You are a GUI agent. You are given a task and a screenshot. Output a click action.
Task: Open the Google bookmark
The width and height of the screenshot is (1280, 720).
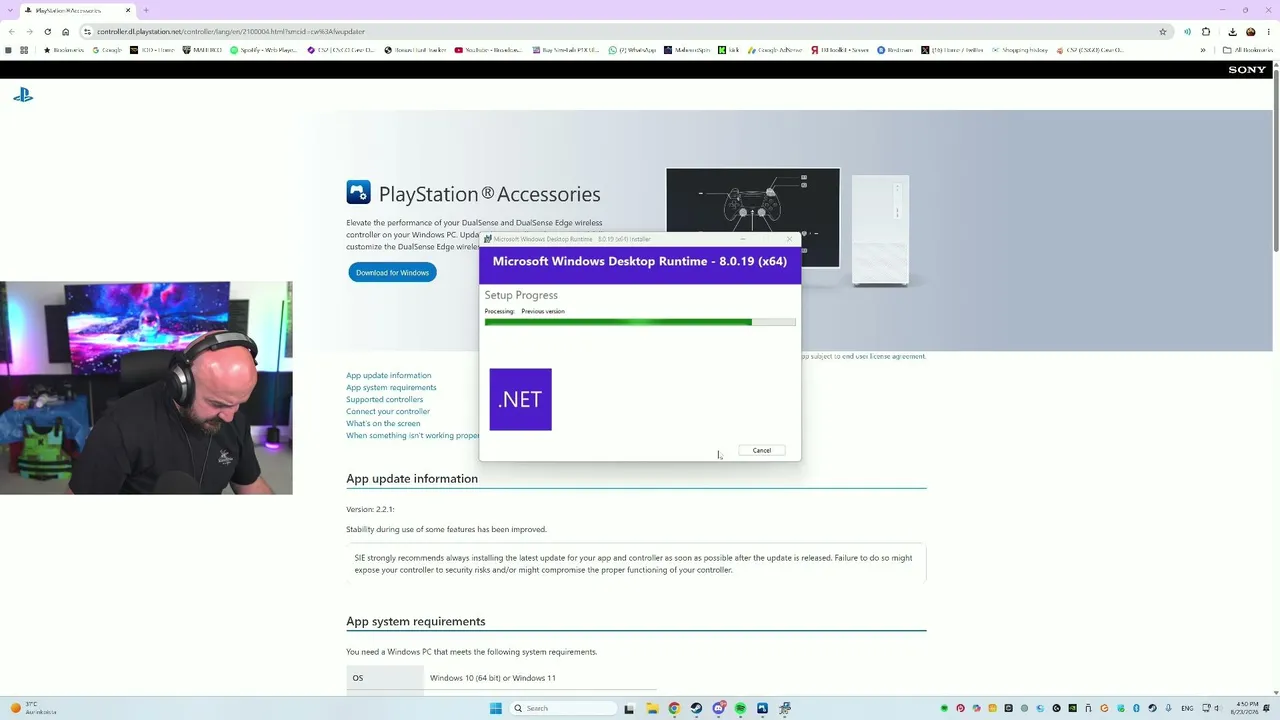point(106,50)
